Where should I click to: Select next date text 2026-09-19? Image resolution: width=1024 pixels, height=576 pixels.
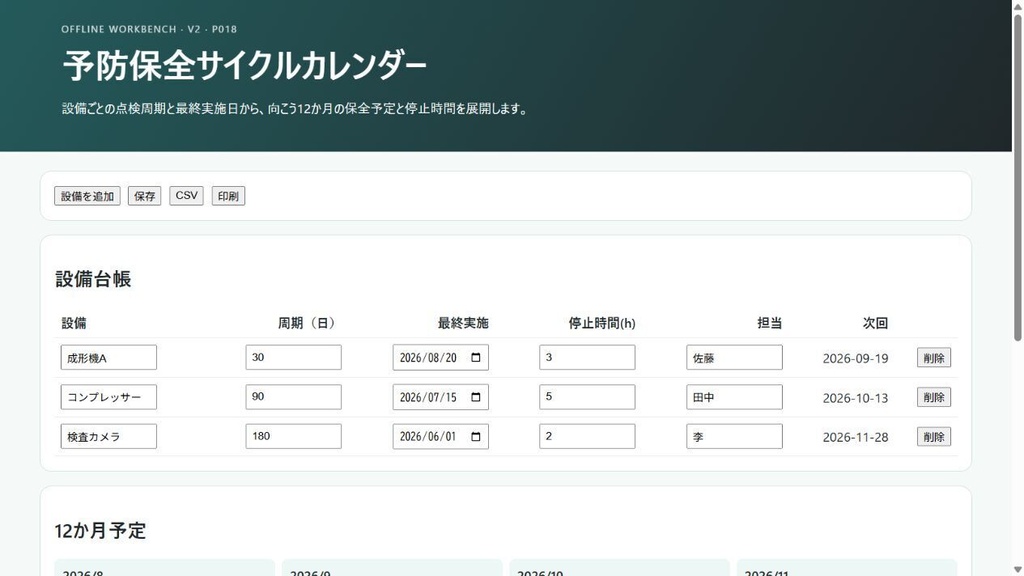tap(856, 359)
